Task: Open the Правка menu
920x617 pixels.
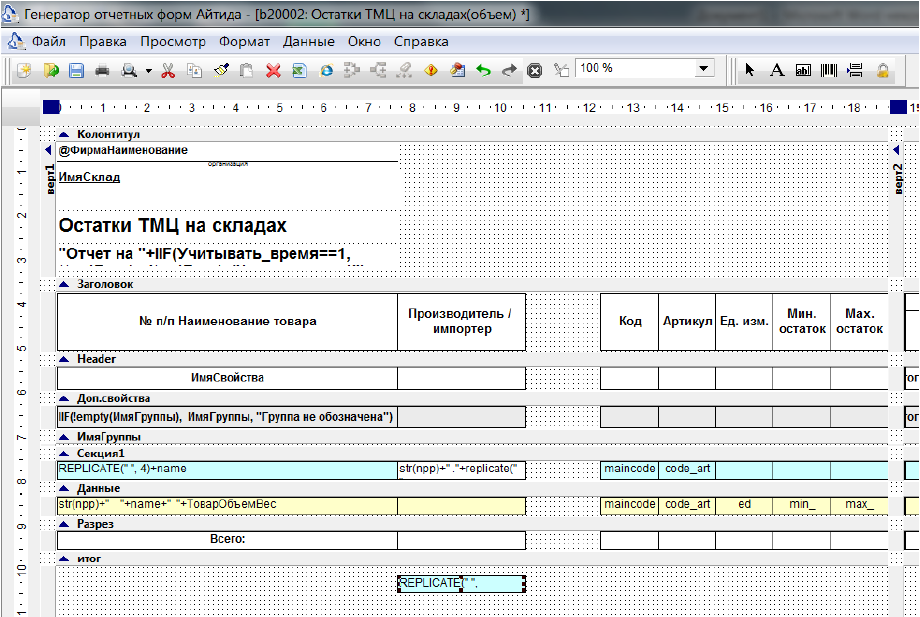Action: pyautogui.click(x=103, y=42)
